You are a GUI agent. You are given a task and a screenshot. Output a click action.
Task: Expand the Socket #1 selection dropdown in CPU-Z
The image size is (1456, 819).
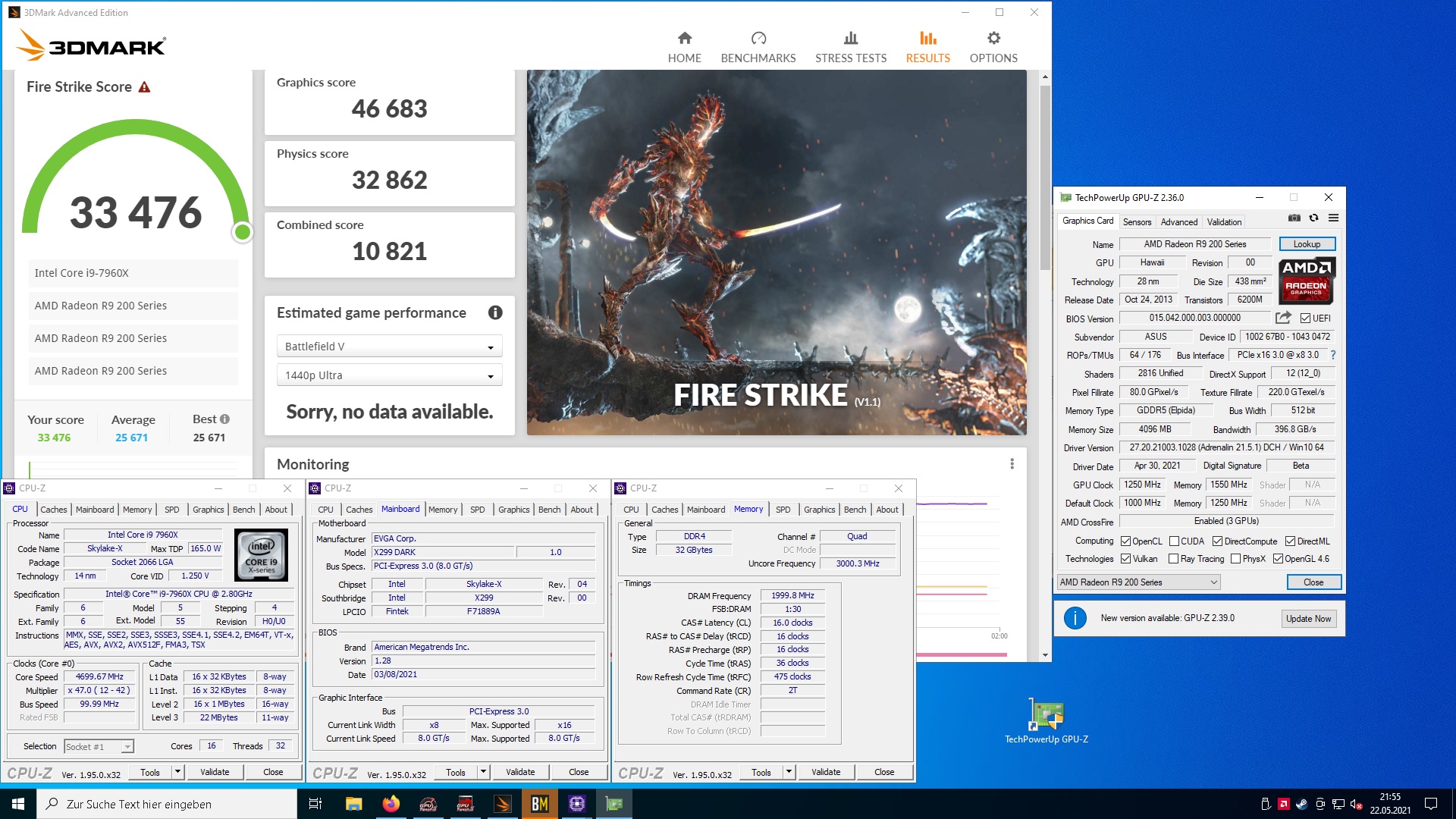point(99,747)
